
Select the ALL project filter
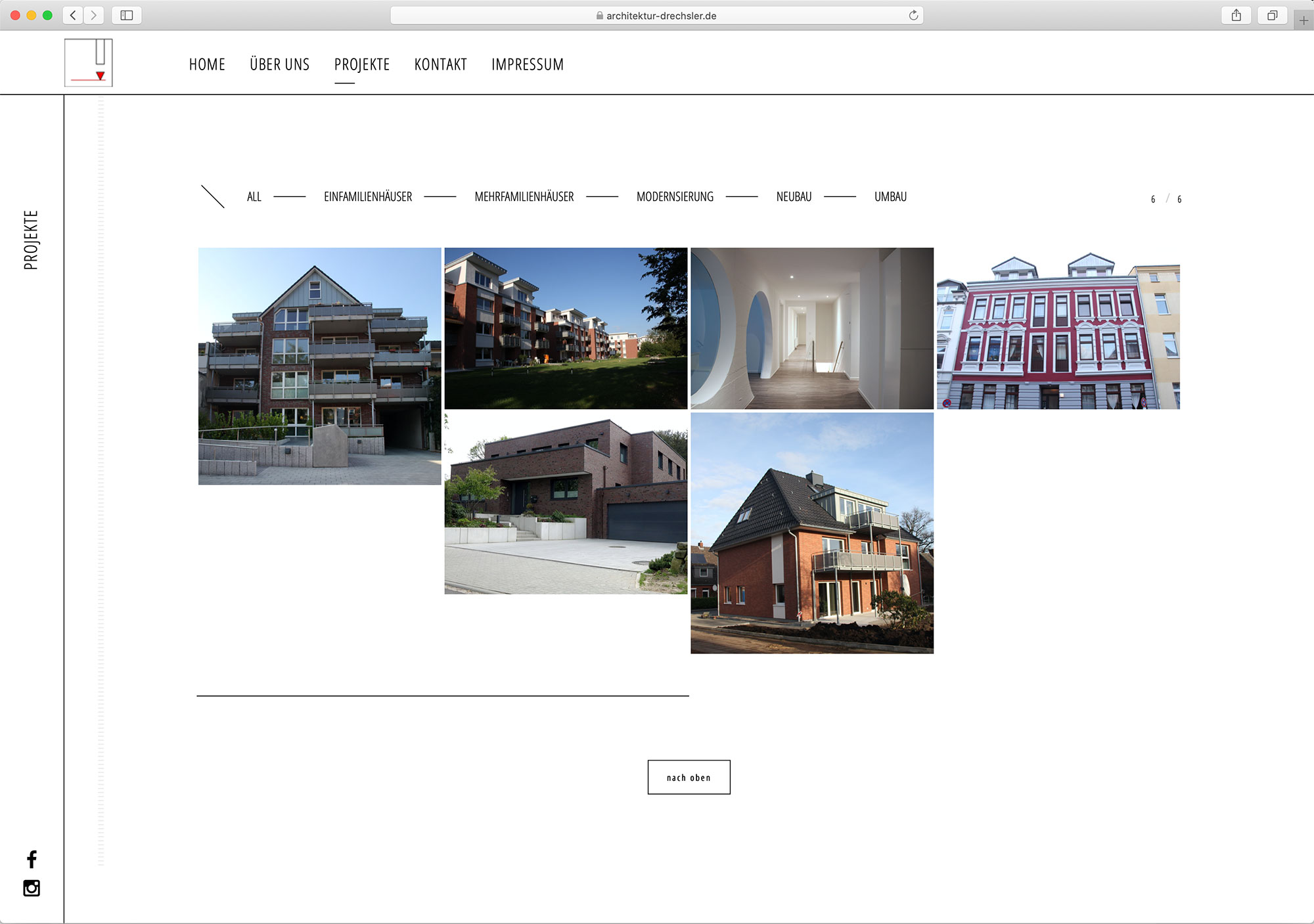(x=254, y=196)
